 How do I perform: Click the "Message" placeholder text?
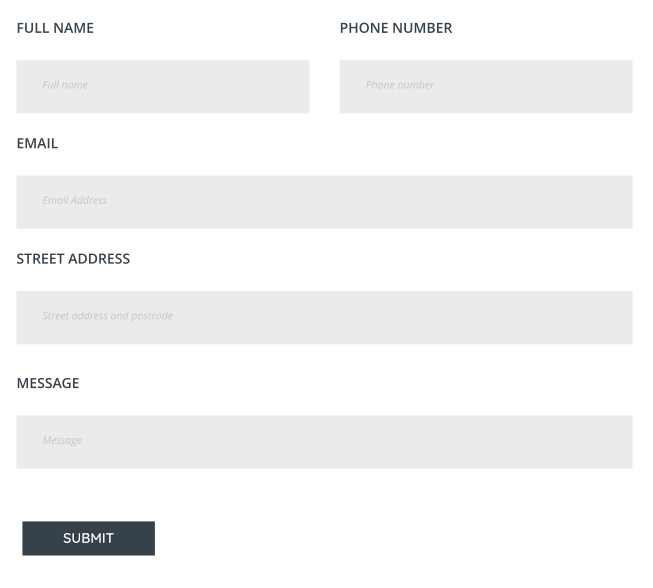[62, 440]
